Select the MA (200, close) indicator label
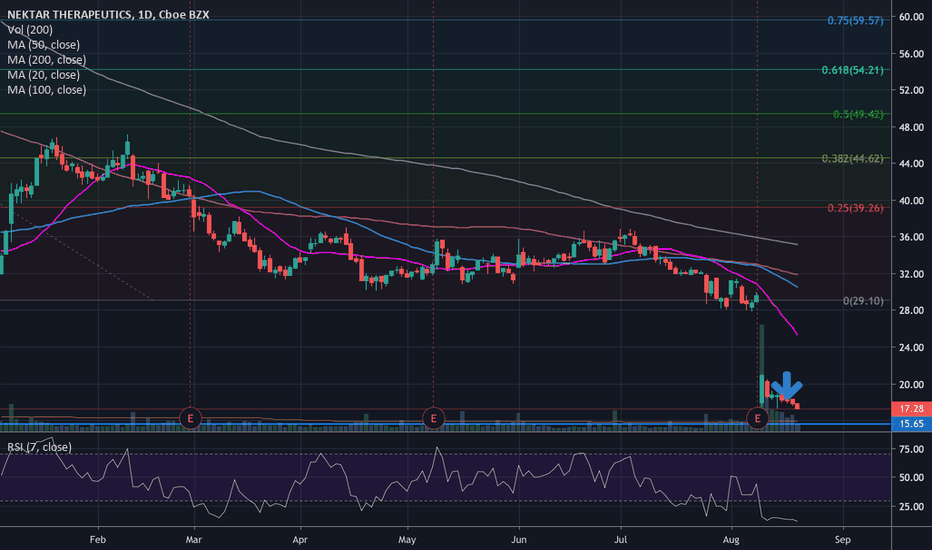The width and height of the screenshot is (932, 550). (x=46, y=59)
